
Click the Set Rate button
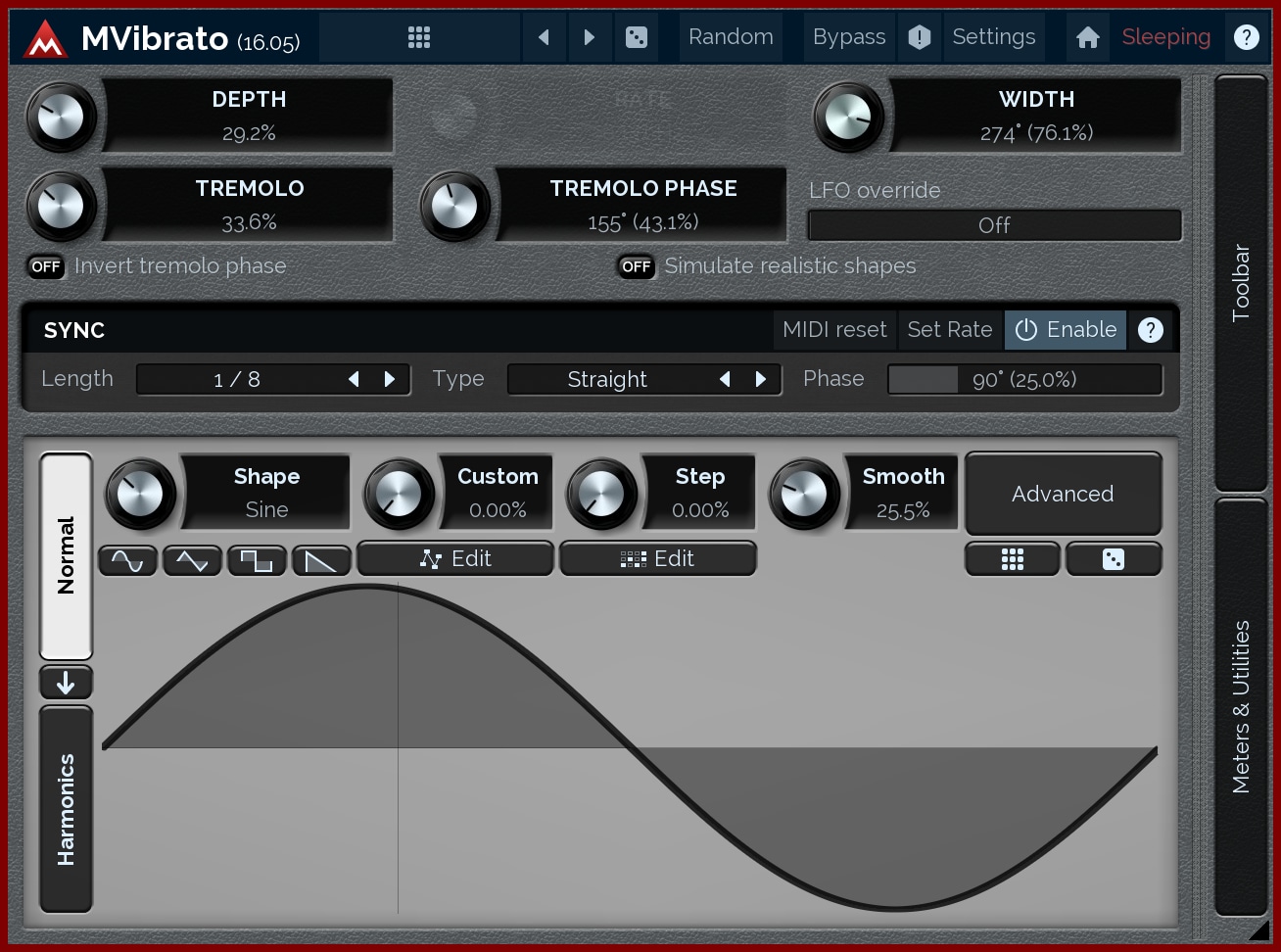[950, 330]
